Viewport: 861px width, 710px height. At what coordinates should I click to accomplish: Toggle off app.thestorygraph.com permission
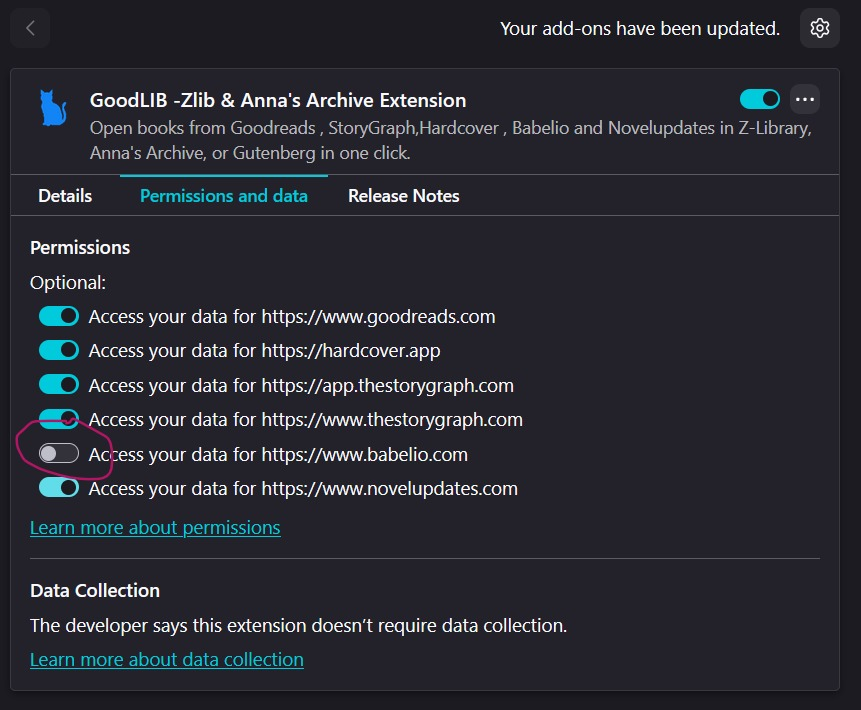59,385
